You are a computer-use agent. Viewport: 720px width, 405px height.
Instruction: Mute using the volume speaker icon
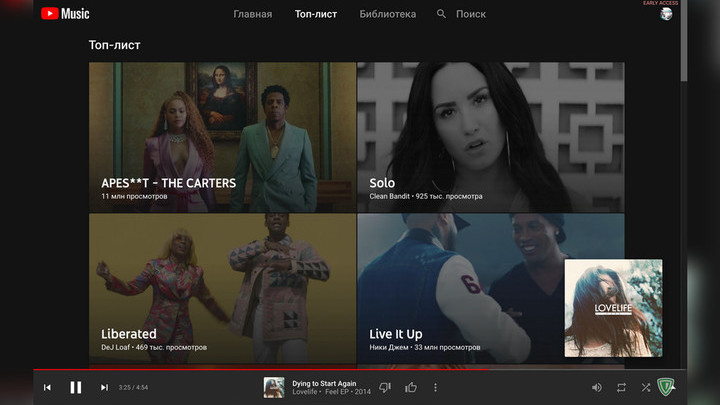(x=596, y=388)
